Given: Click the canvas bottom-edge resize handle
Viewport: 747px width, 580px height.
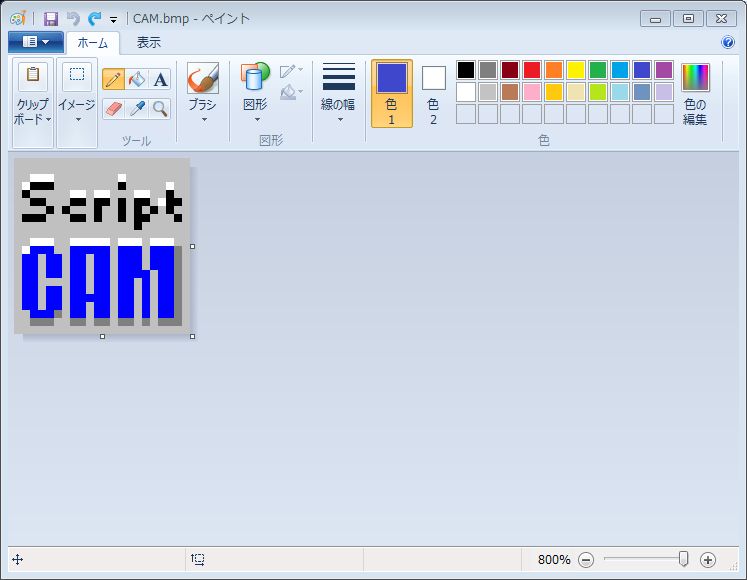Looking at the screenshot, I should point(102,336).
